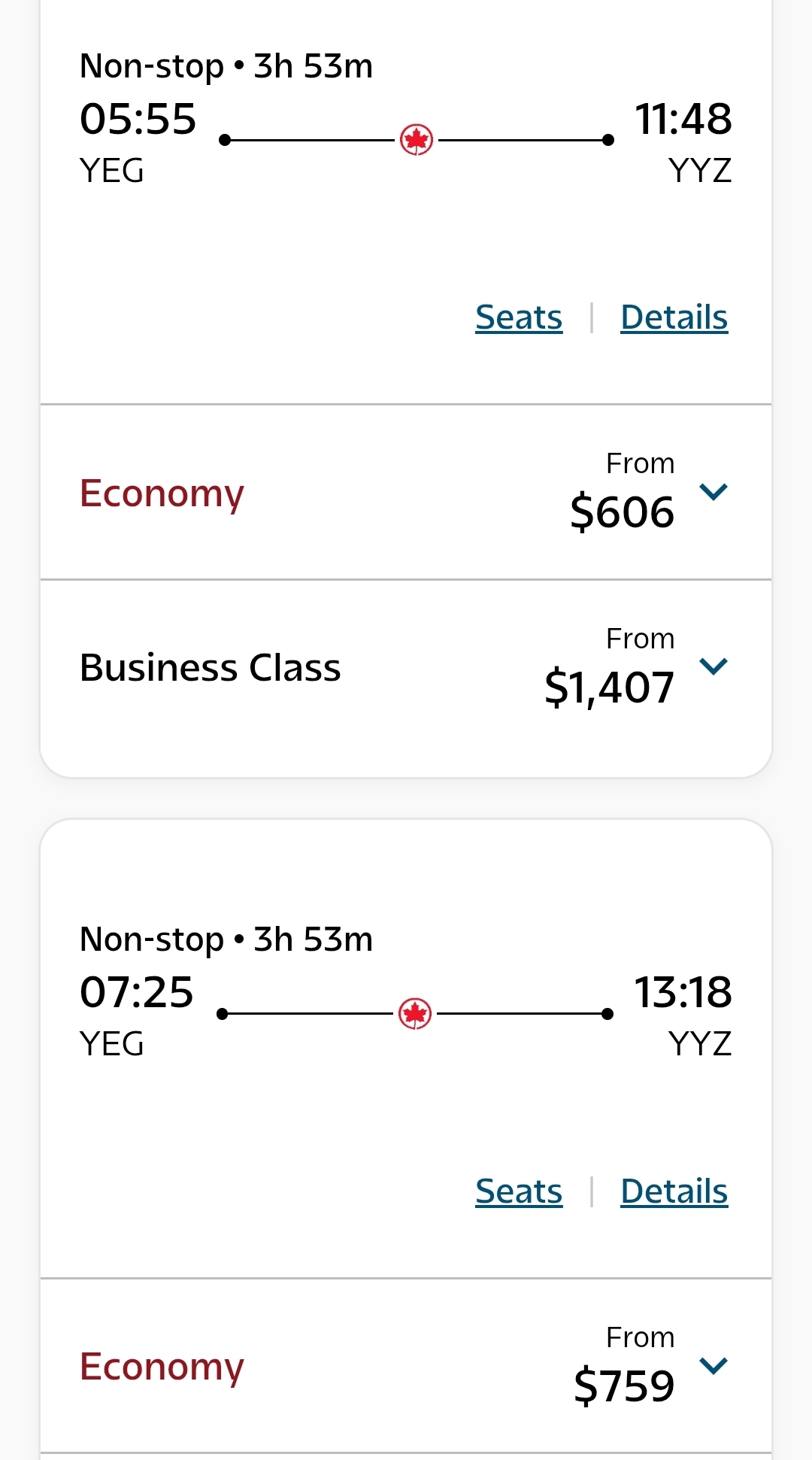View Details for the 07:25 flight

coord(674,1191)
